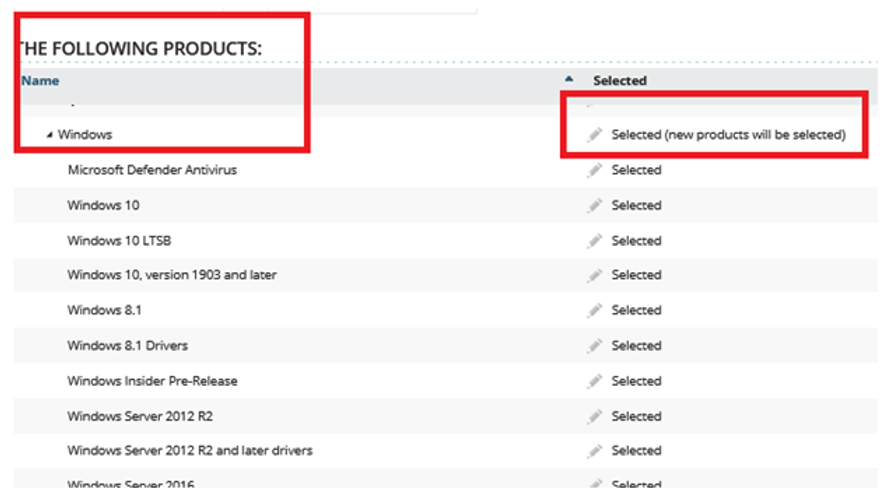Click Selected status for Windows Server 2012 R2
The image size is (891, 504).
pyautogui.click(x=636, y=416)
